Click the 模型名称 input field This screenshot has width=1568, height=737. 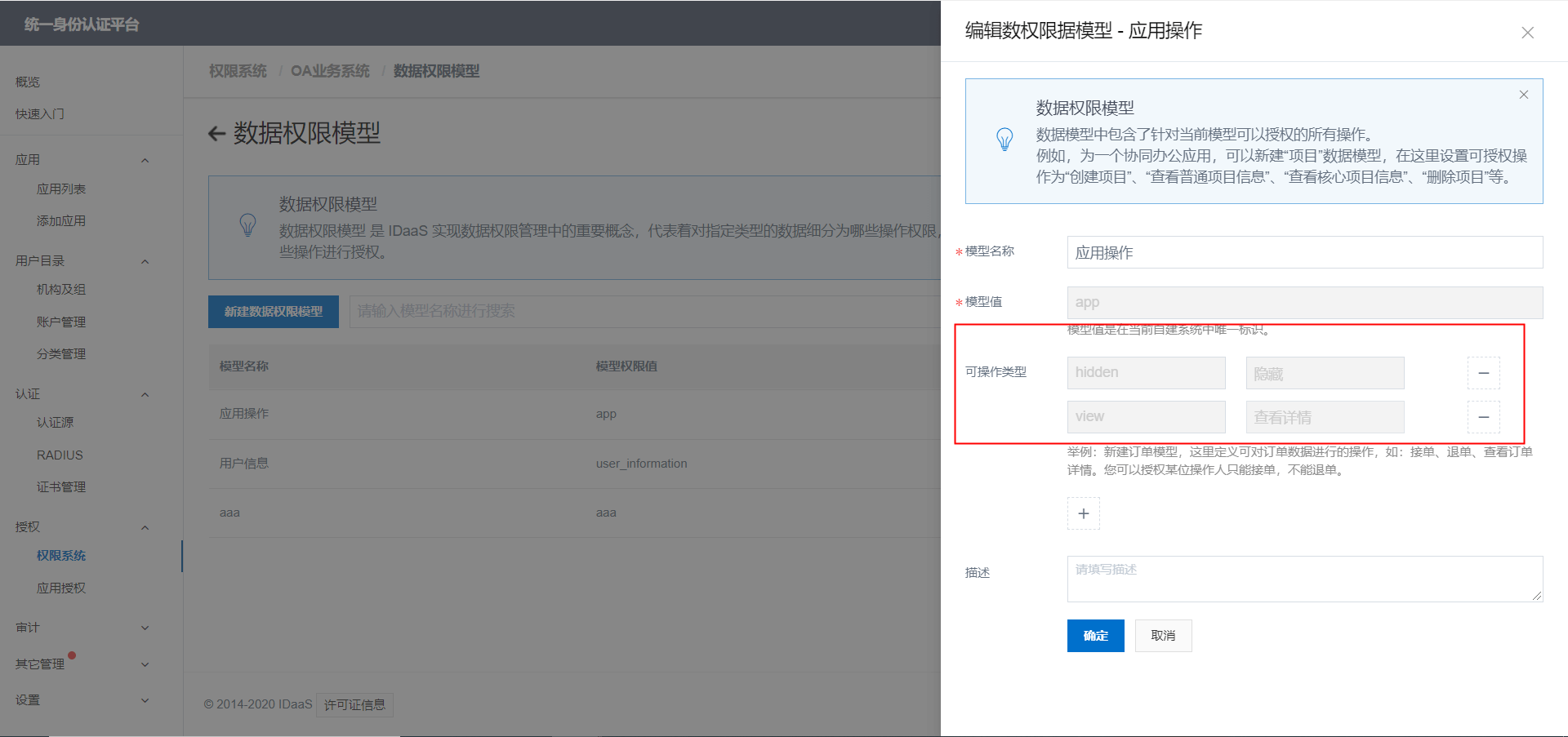coord(1304,252)
